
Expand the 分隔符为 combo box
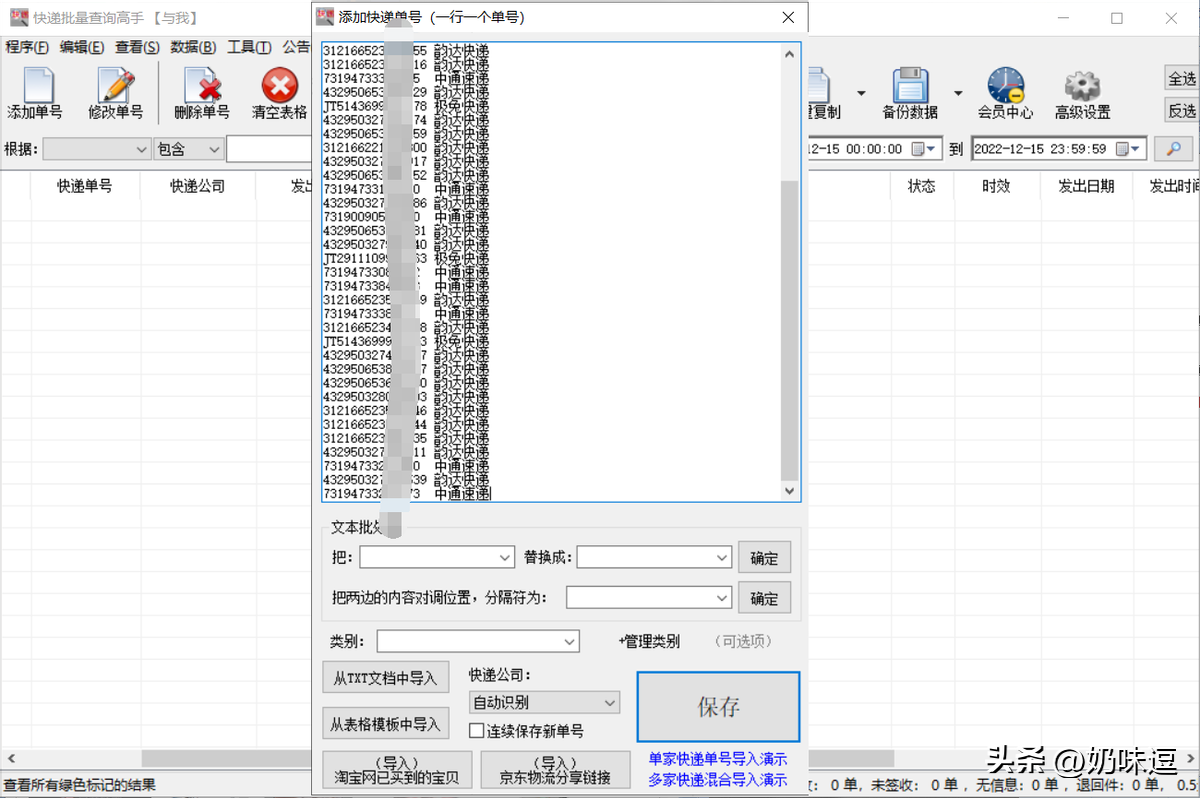[722, 597]
